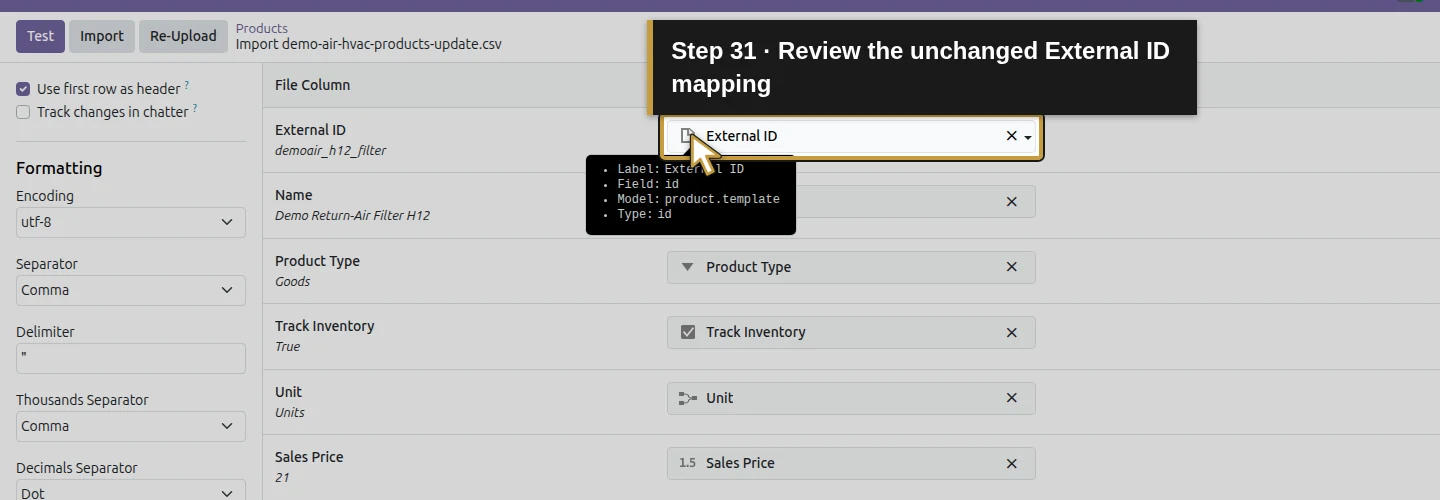Clear the Track Inventory field mapping

pos(1011,333)
